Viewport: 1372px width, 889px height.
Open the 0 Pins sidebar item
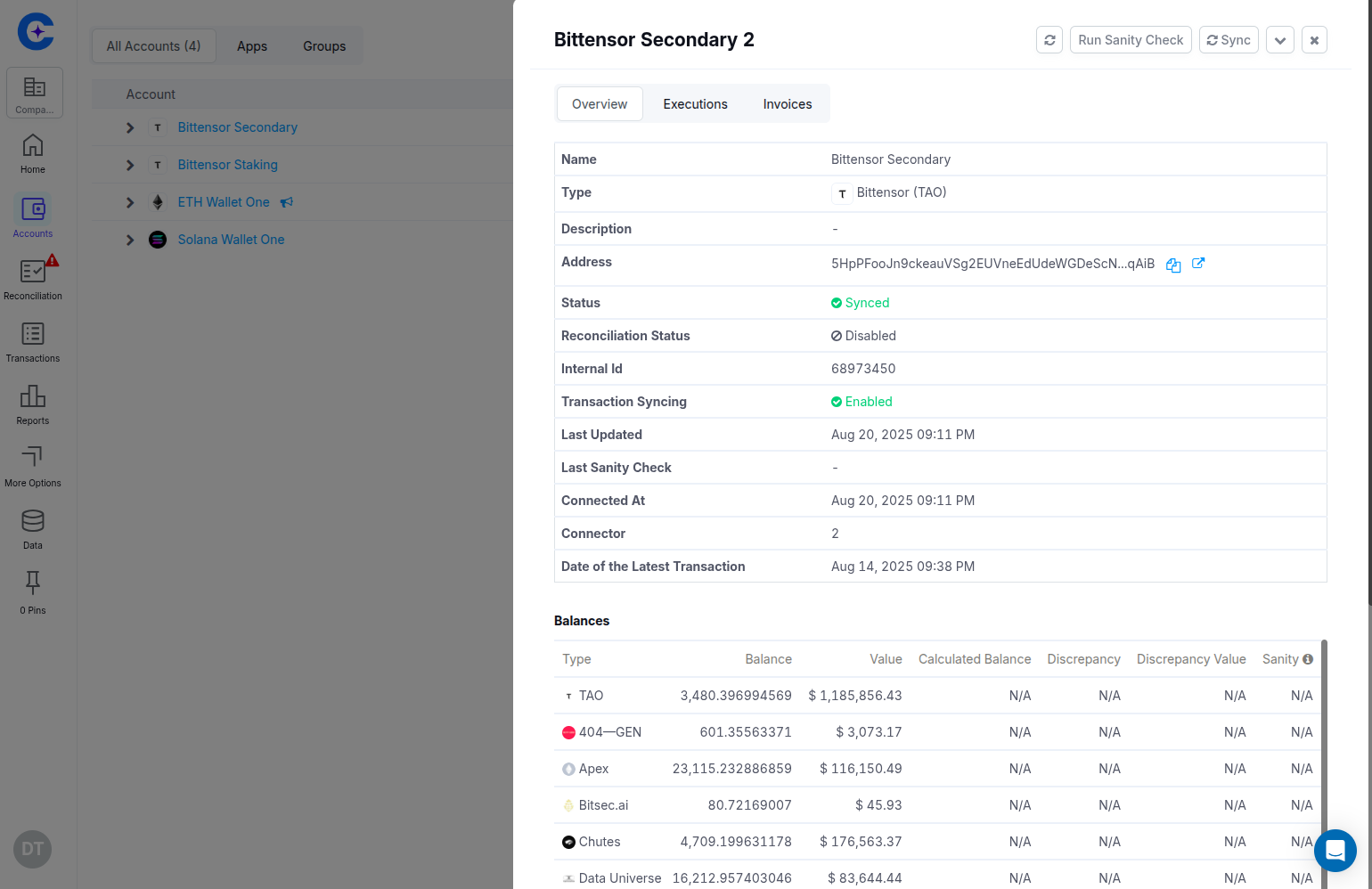(33, 592)
